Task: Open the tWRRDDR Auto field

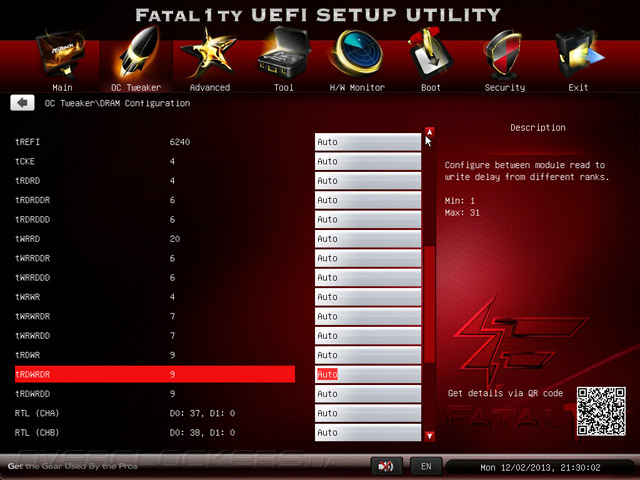Action: point(368,258)
